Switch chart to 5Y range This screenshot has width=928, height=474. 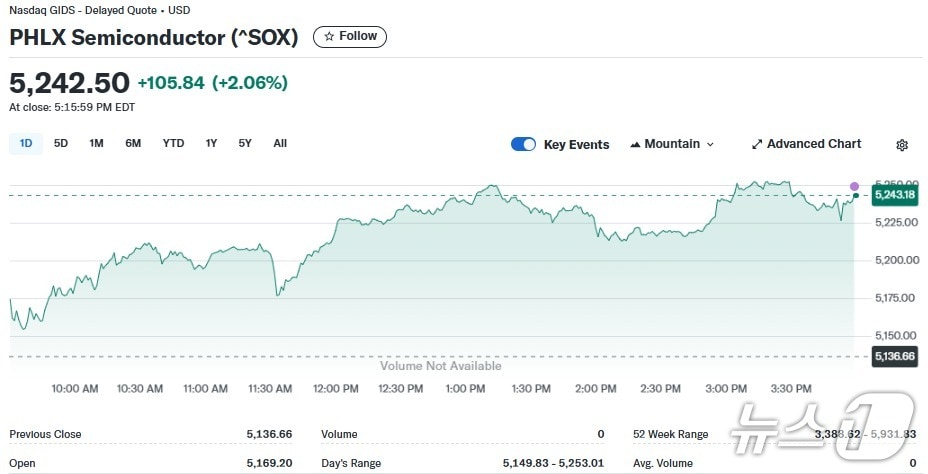click(x=245, y=143)
